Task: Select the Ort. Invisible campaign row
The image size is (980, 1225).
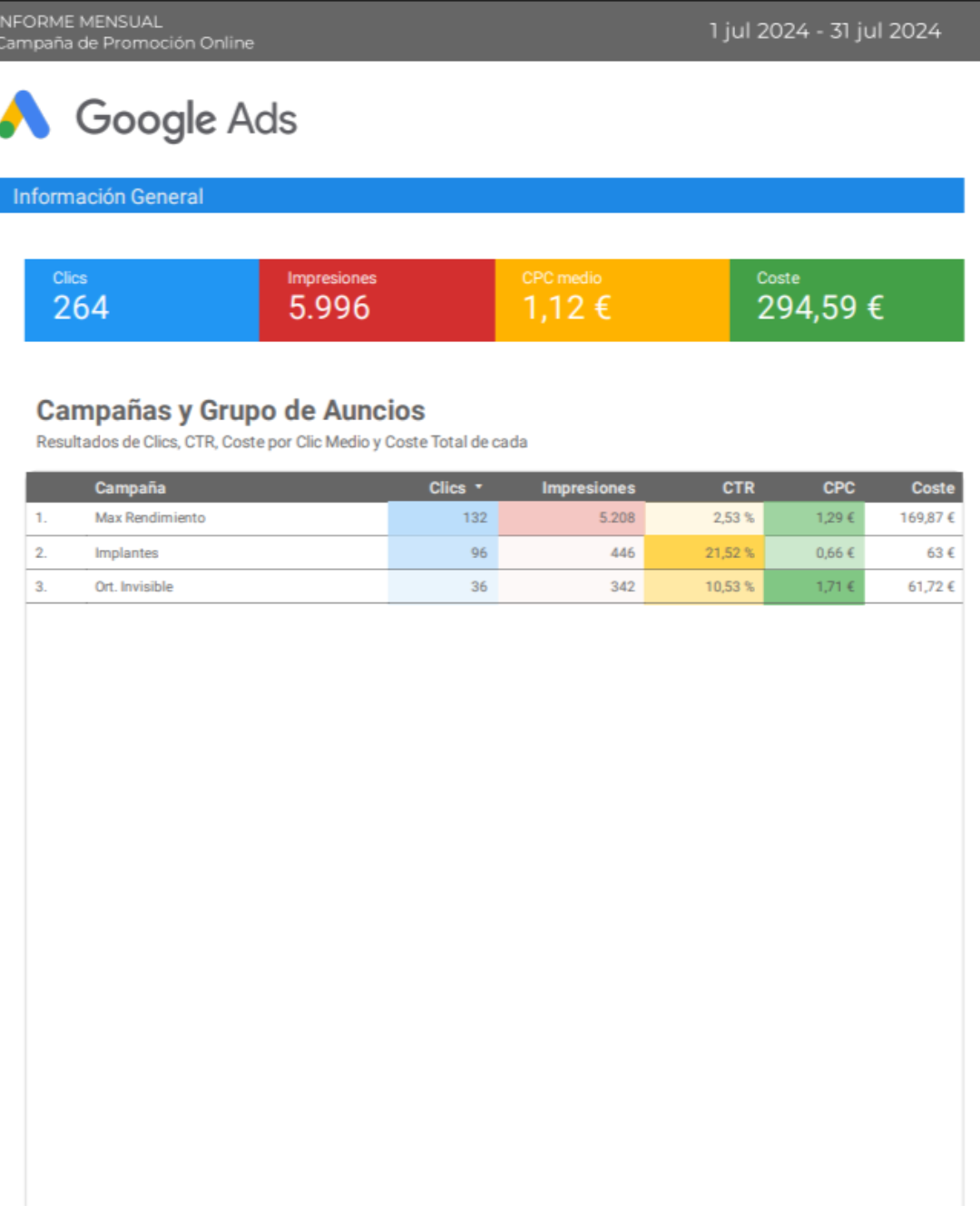Action: click(x=133, y=587)
